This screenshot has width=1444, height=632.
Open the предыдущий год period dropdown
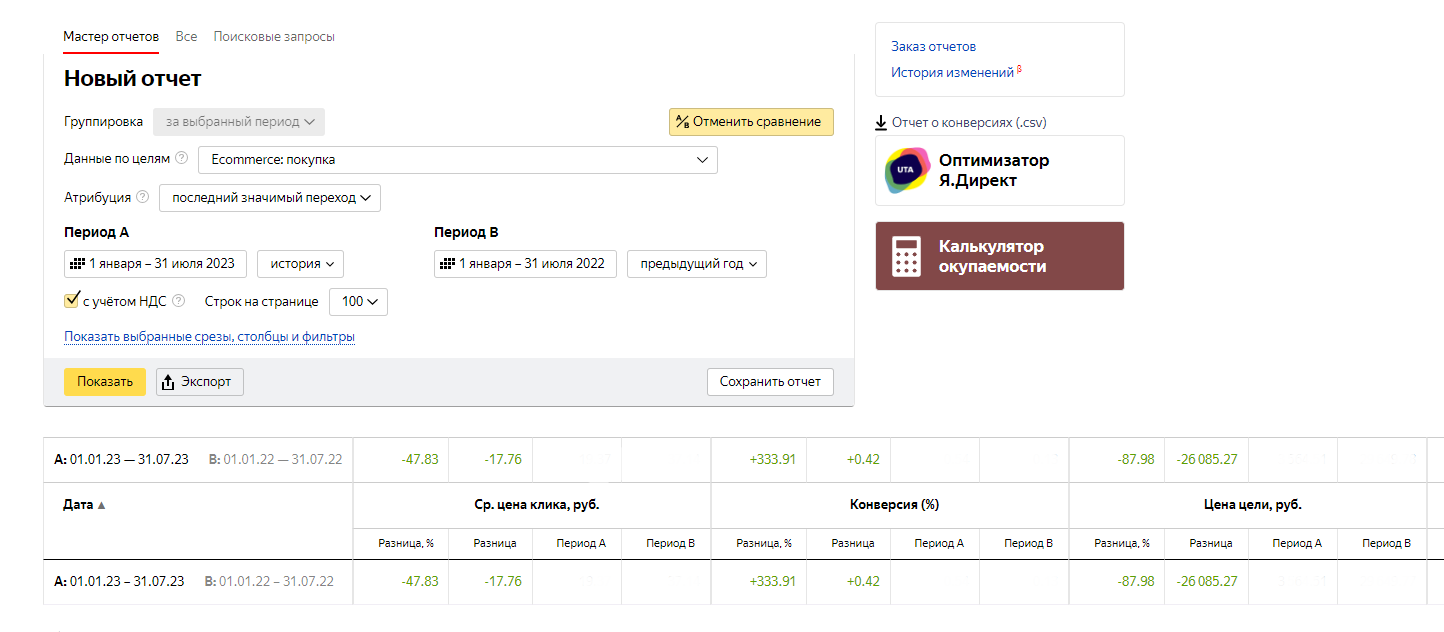tap(696, 264)
